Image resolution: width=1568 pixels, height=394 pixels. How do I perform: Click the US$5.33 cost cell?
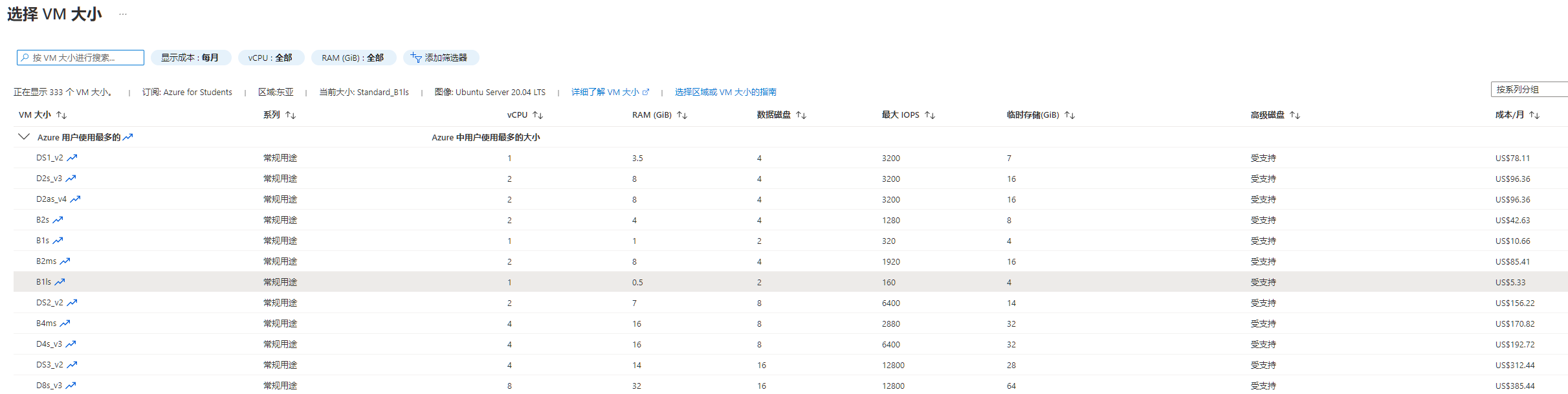pyautogui.click(x=1510, y=283)
